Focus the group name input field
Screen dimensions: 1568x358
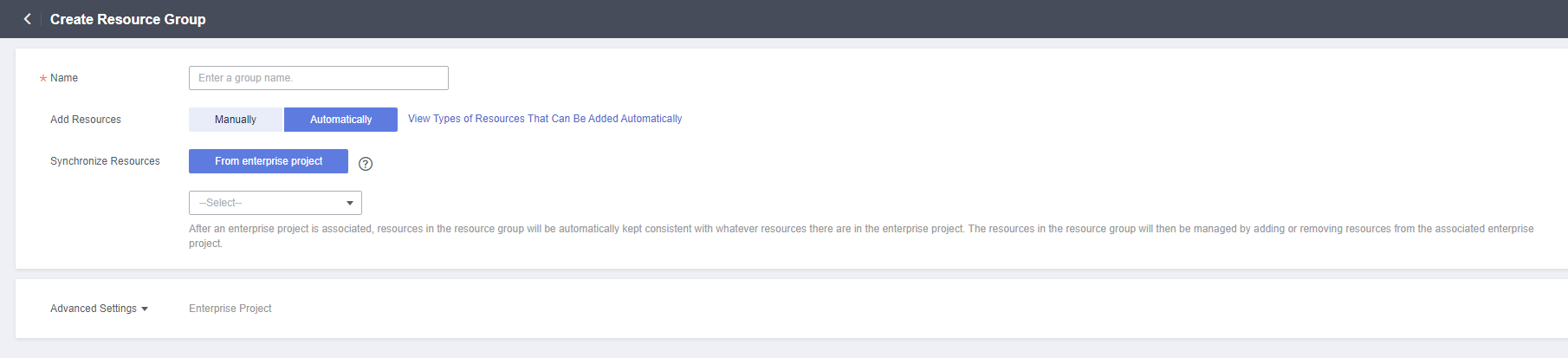(319, 78)
